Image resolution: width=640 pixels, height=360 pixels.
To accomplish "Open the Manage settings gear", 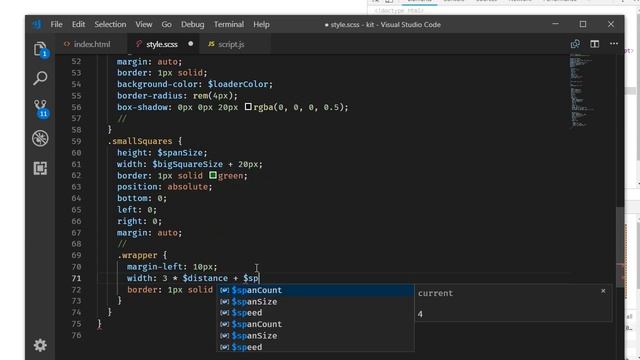I will (40, 345).
